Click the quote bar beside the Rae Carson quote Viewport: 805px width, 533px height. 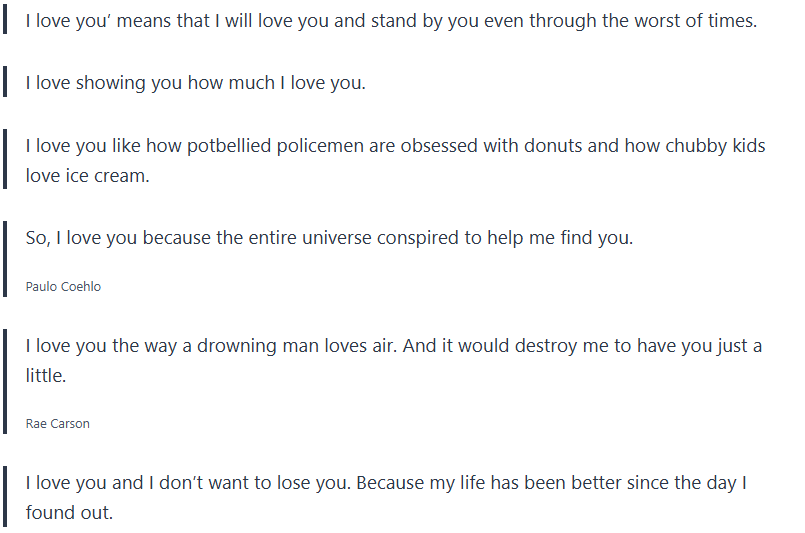point(6,383)
